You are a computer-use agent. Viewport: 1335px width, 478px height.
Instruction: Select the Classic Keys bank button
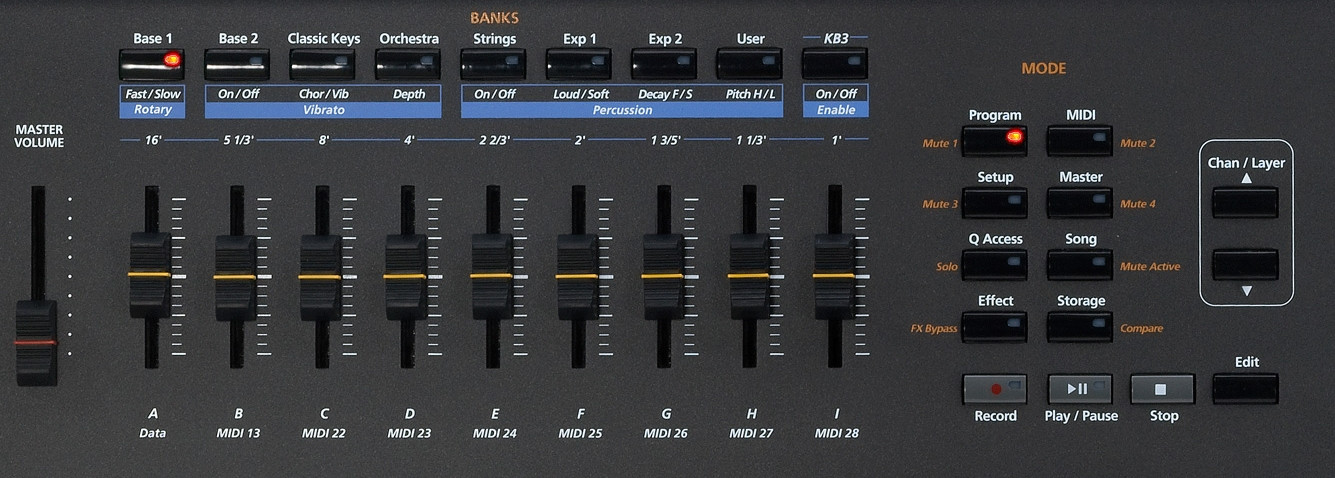pyautogui.click(x=323, y=64)
